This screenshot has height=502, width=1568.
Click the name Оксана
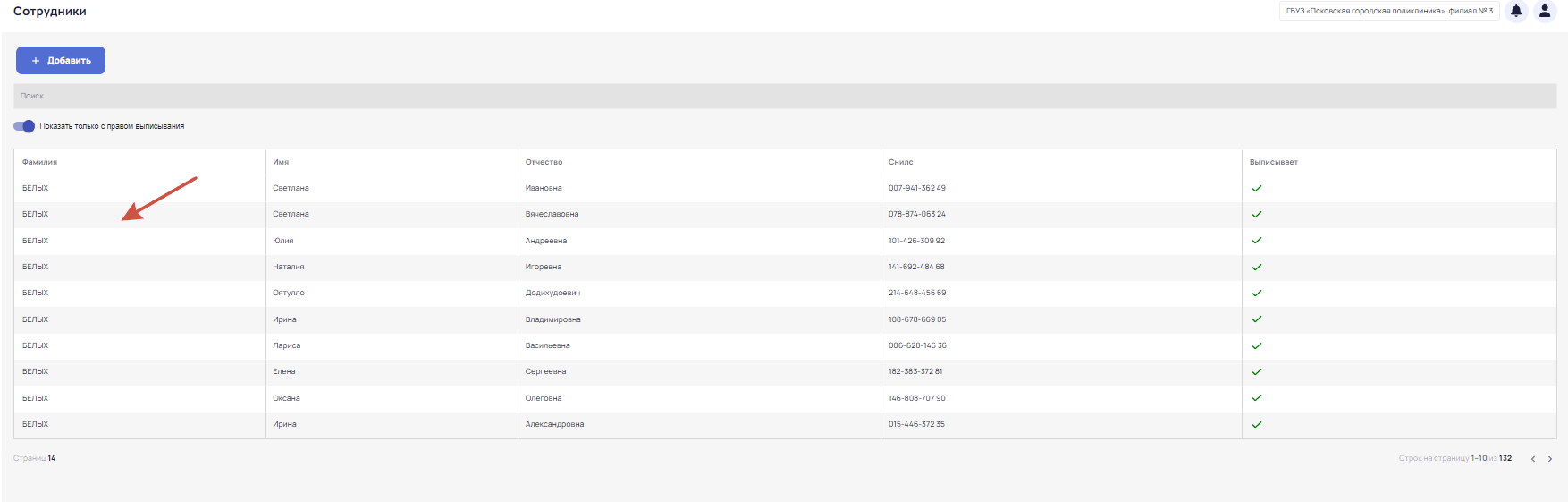coord(286,398)
